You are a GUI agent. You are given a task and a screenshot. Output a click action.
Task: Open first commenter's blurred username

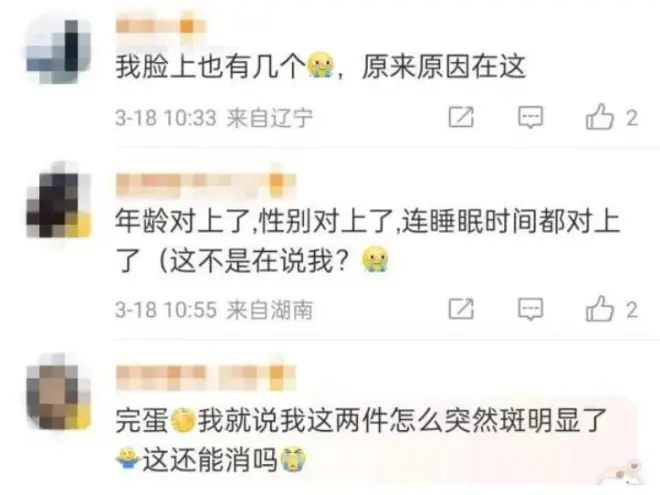click(160, 26)
